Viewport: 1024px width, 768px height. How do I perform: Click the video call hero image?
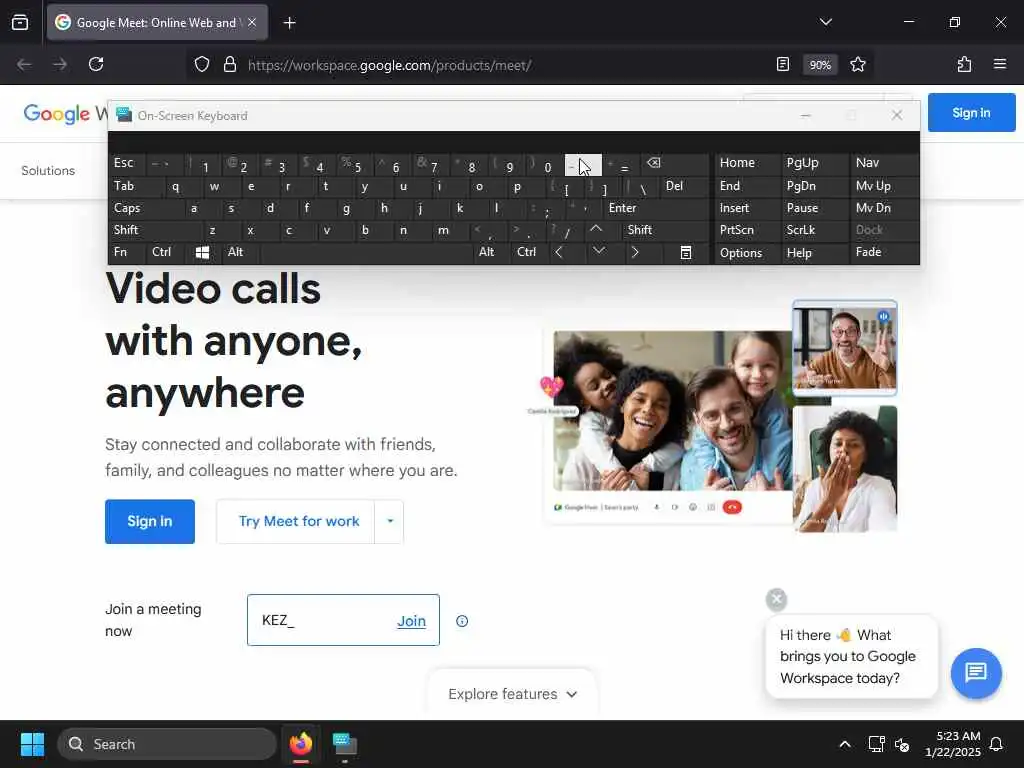coord(720,416)
